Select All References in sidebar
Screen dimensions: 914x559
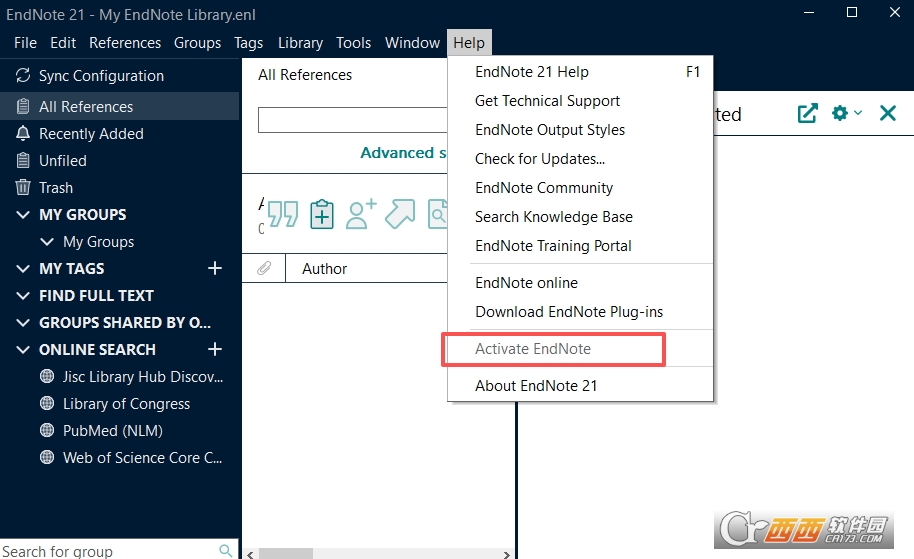[119, 107]
